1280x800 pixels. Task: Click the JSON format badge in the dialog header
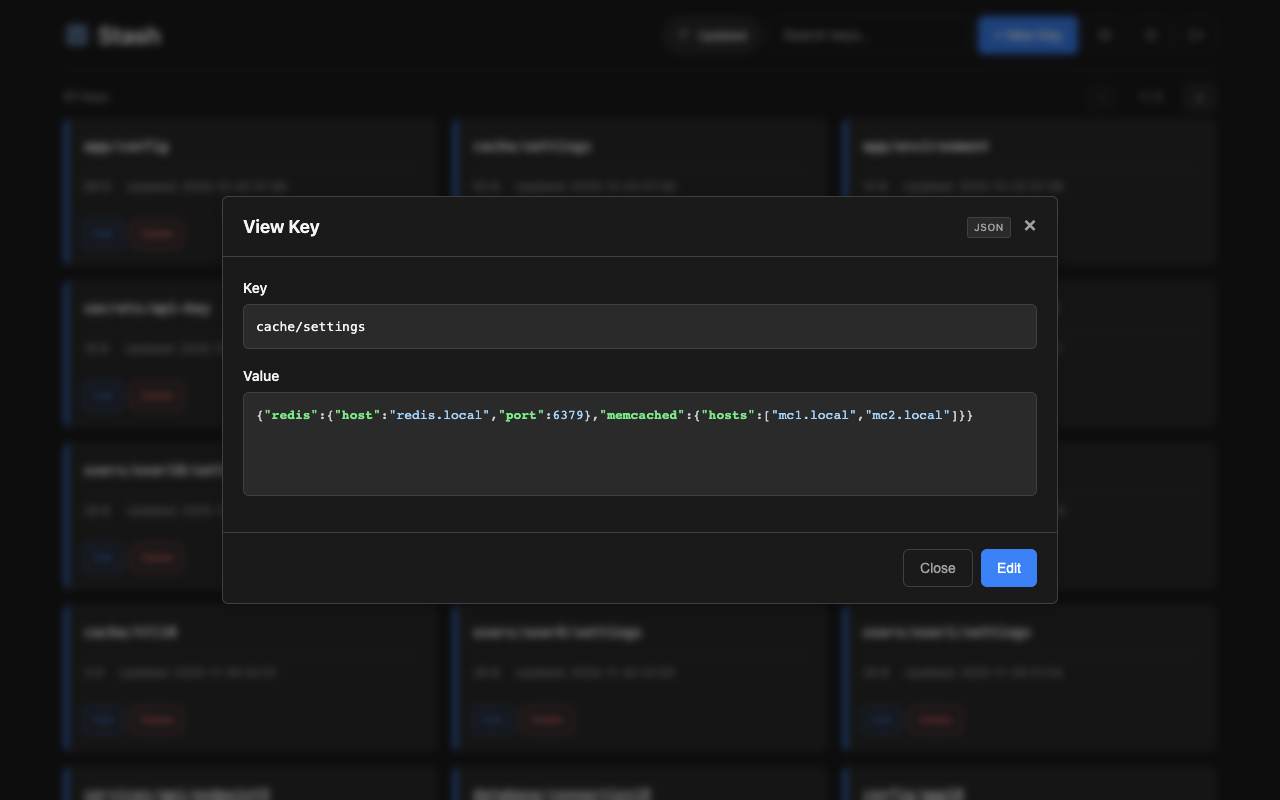(988, 227)
